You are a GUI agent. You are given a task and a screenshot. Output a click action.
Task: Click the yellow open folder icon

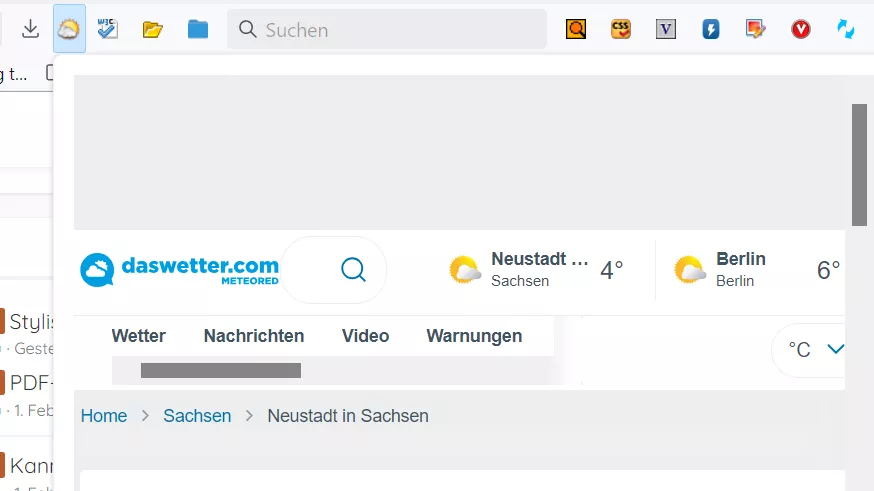tap(152, 29)
